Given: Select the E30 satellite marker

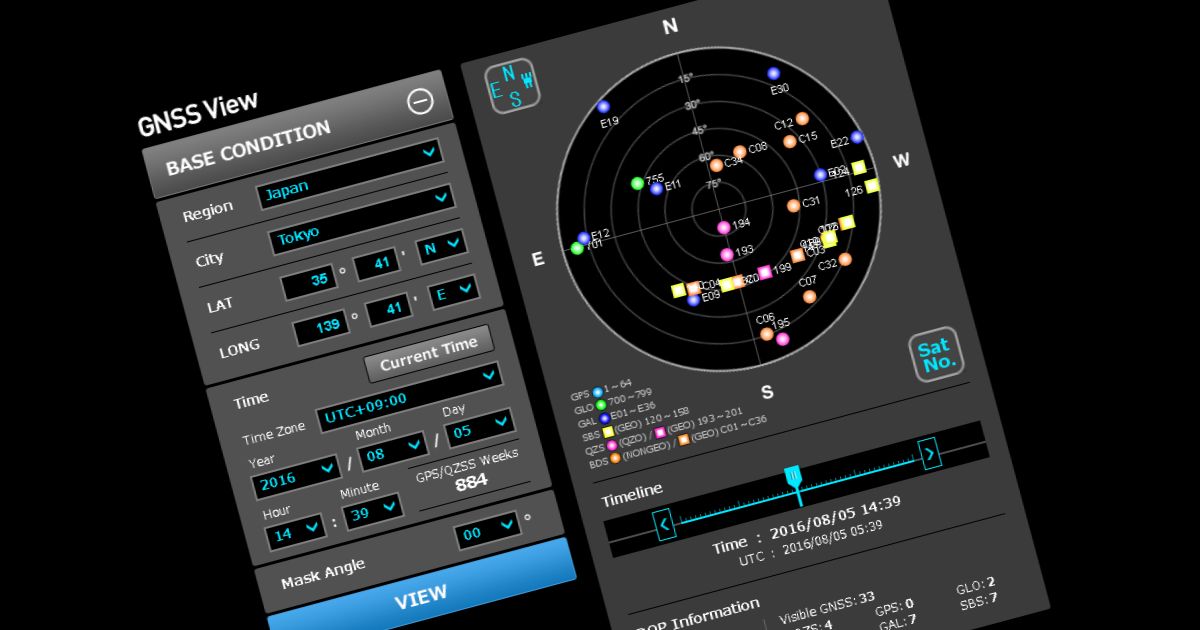Looking at the screenshot, I should [x=773, y=74].
